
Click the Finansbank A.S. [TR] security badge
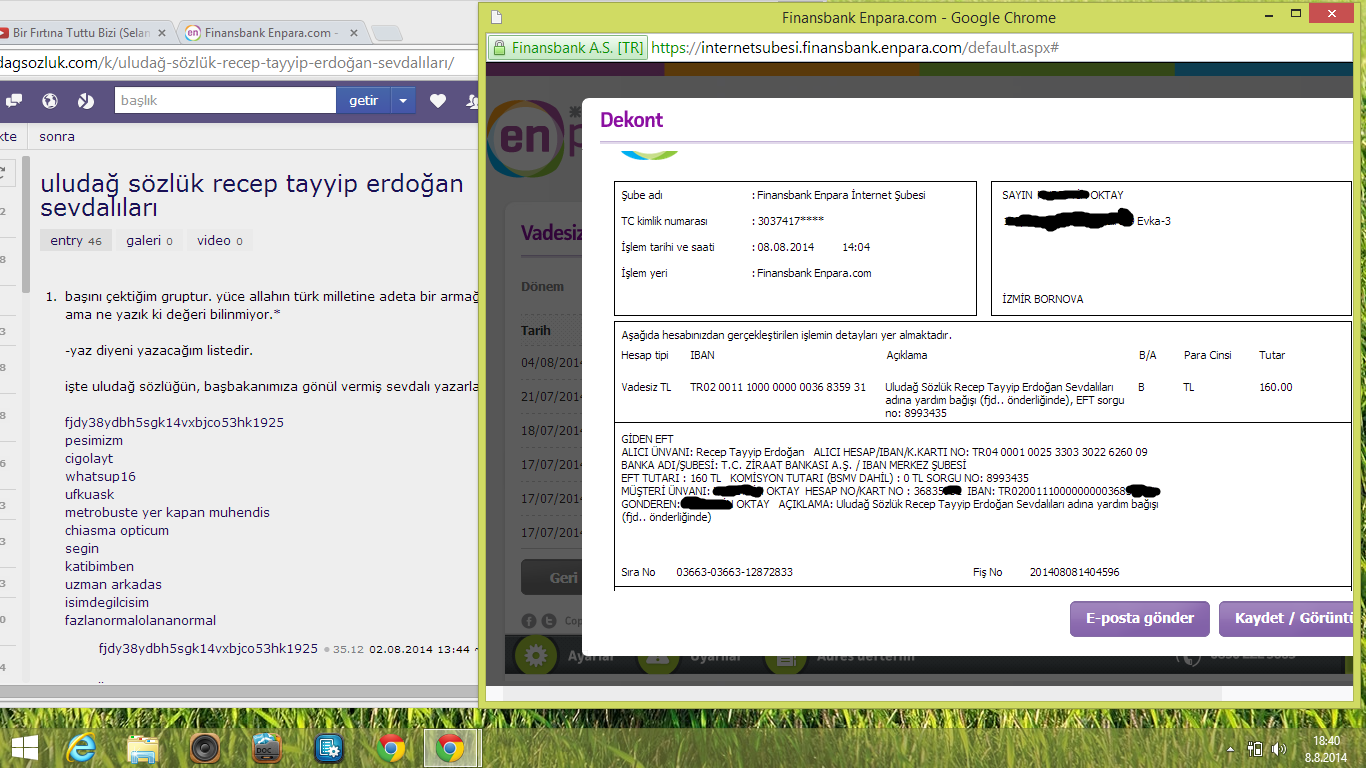tap(568, 47)
